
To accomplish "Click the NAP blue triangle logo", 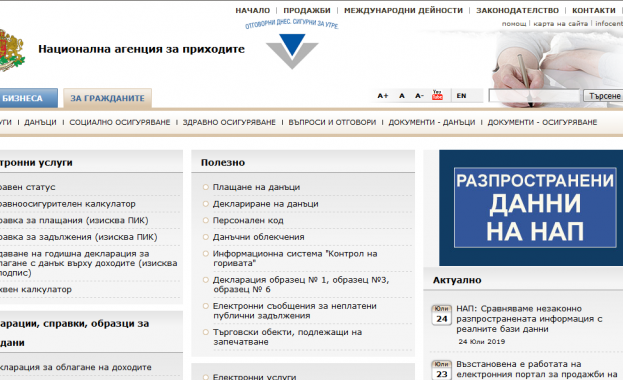I will [292, 51].
